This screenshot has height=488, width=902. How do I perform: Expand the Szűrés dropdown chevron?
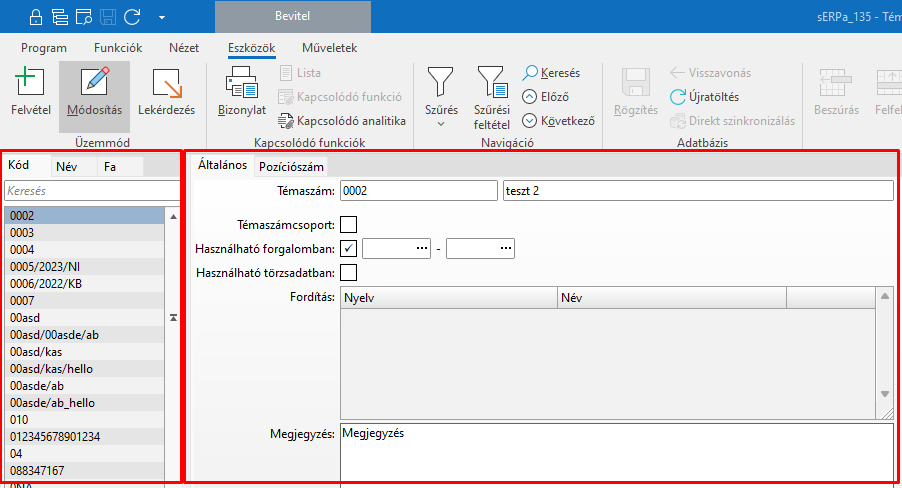(x=441, y=124)
